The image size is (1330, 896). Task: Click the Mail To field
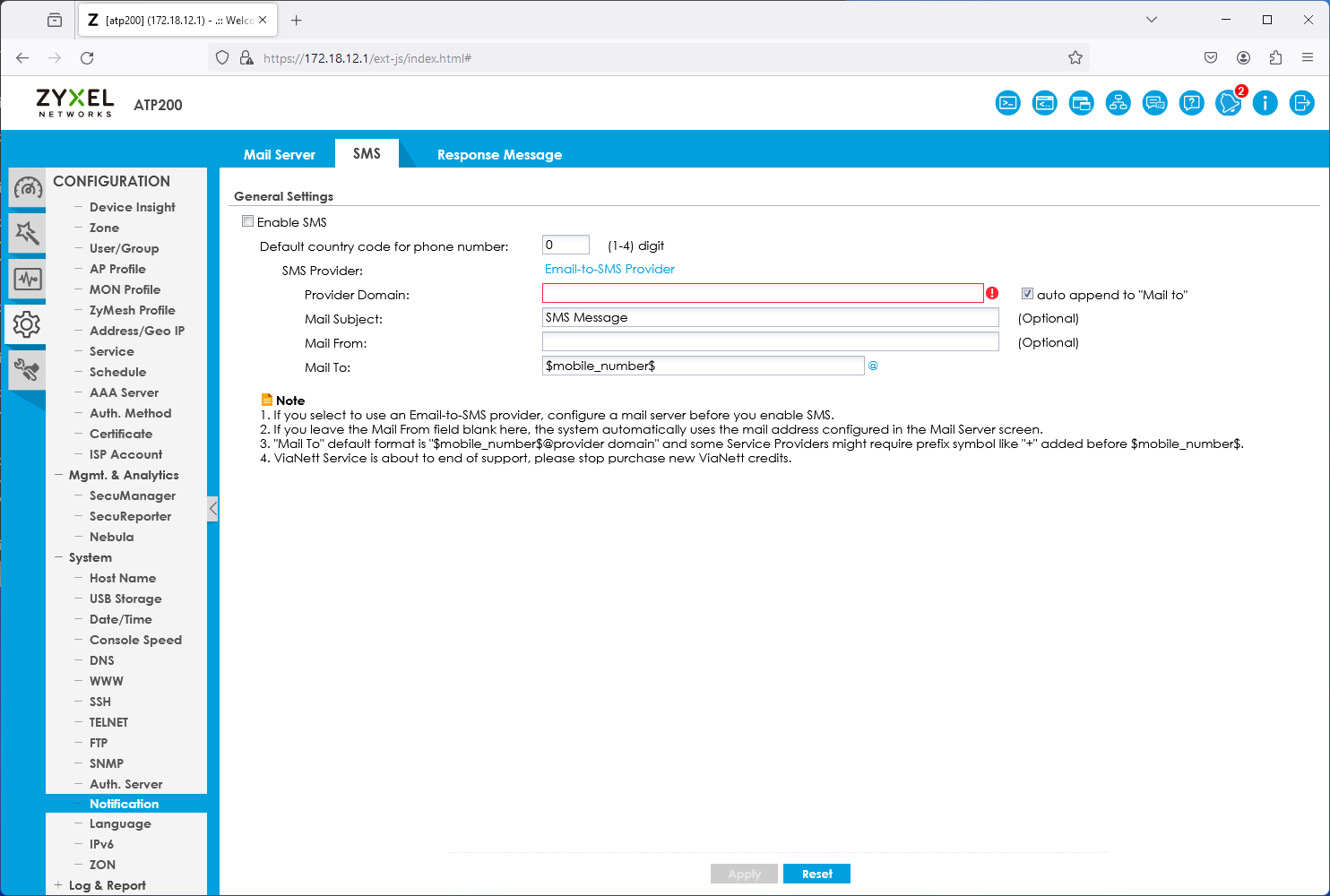pos(703,366)
